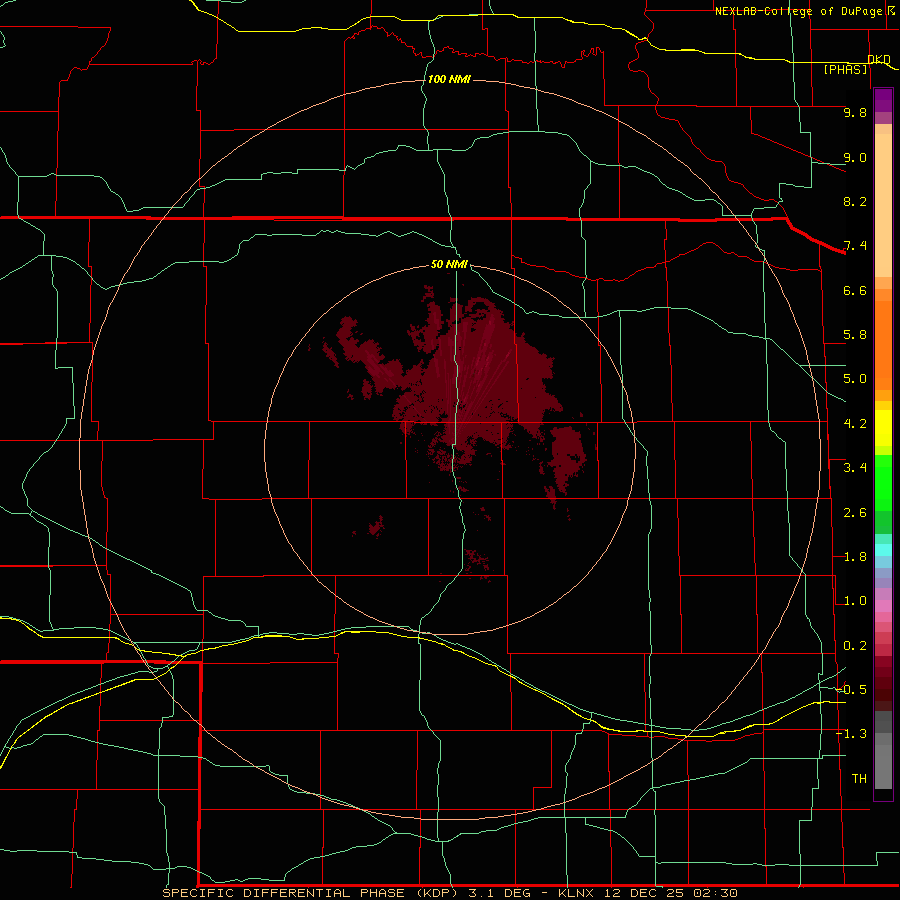Click the 0.2 scale value

point(855,646)
